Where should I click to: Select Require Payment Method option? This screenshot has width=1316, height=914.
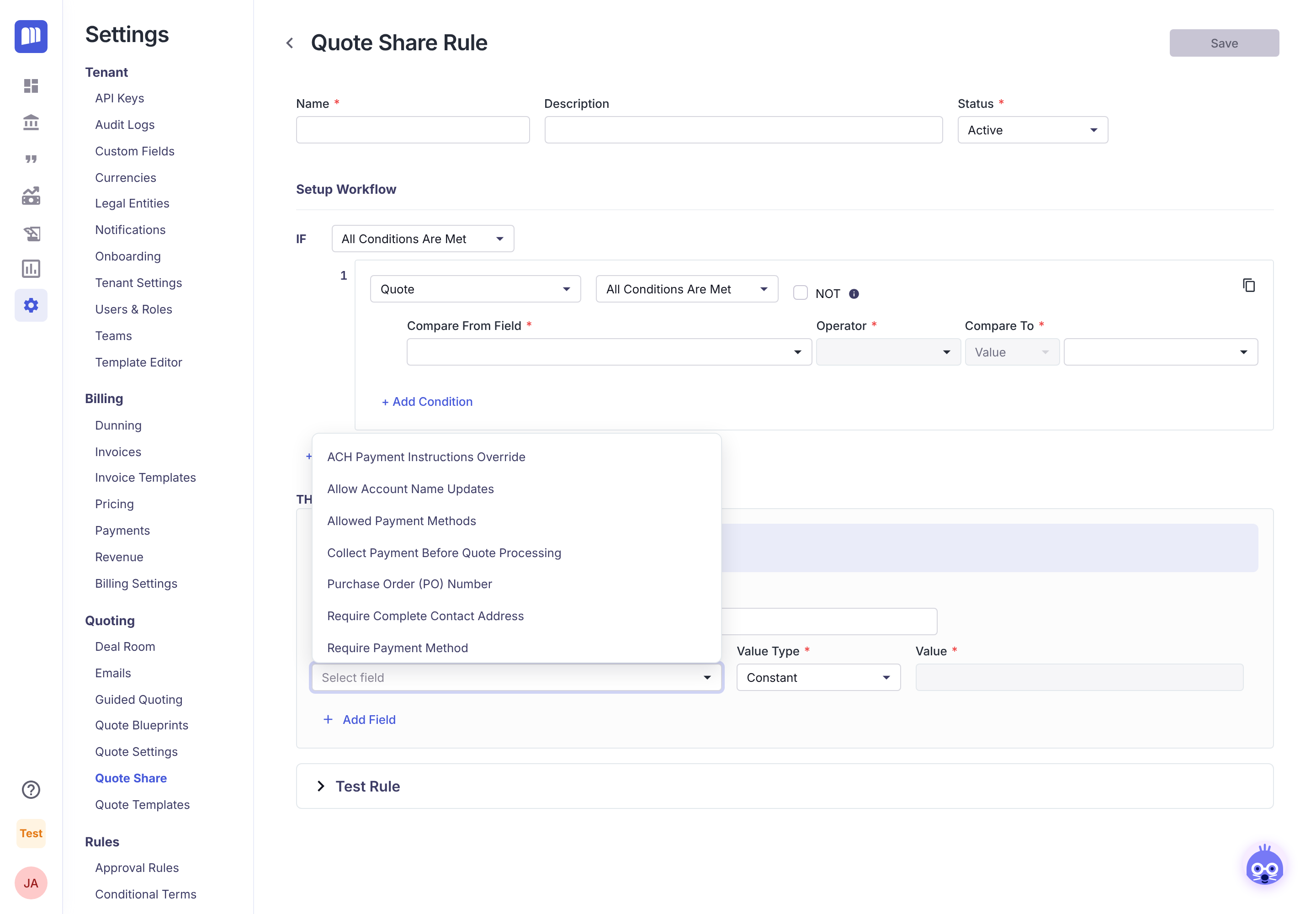tap(516, 648)
